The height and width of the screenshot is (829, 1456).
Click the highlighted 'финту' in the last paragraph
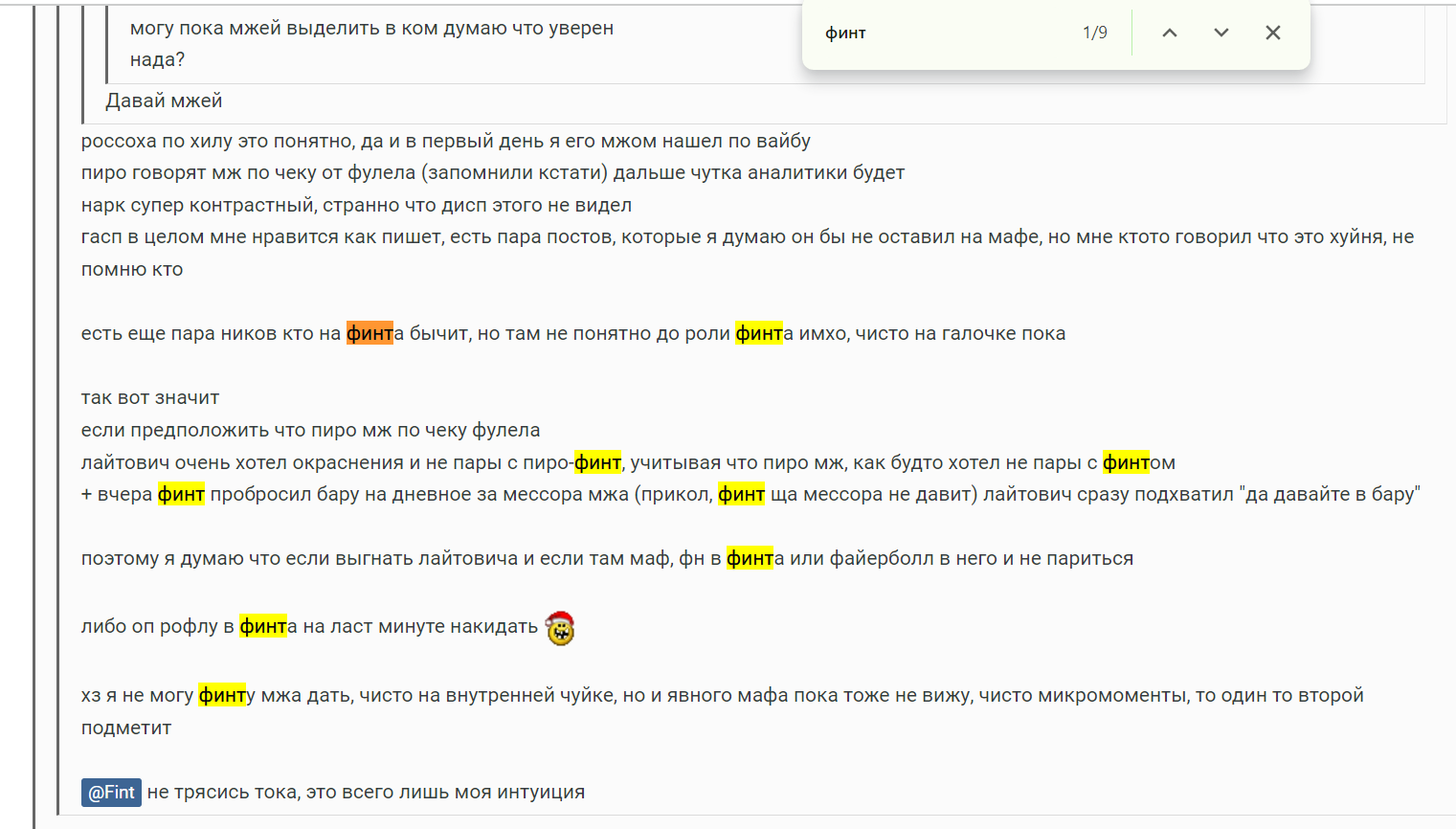point(224,695)
